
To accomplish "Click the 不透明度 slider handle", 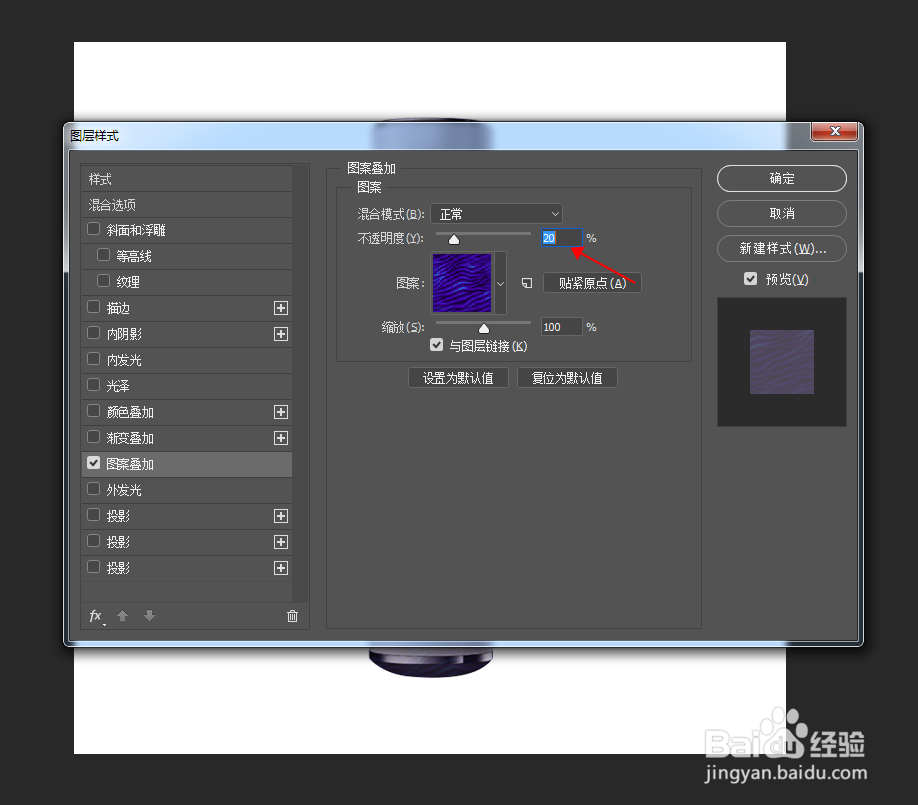I will point(454,239).
